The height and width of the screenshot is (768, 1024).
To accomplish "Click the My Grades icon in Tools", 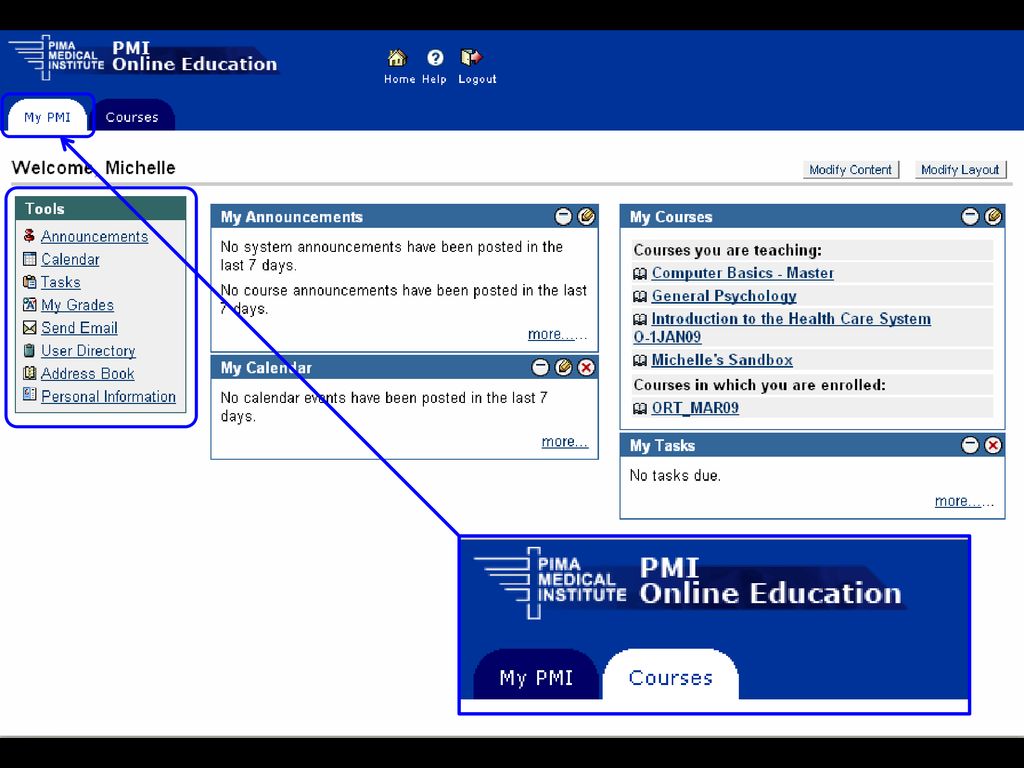I will (29, 304).
